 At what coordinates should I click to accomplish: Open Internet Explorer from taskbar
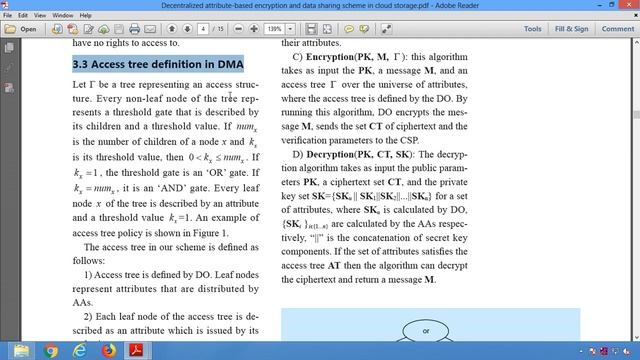pyautogui.click(x=80, y=351)
